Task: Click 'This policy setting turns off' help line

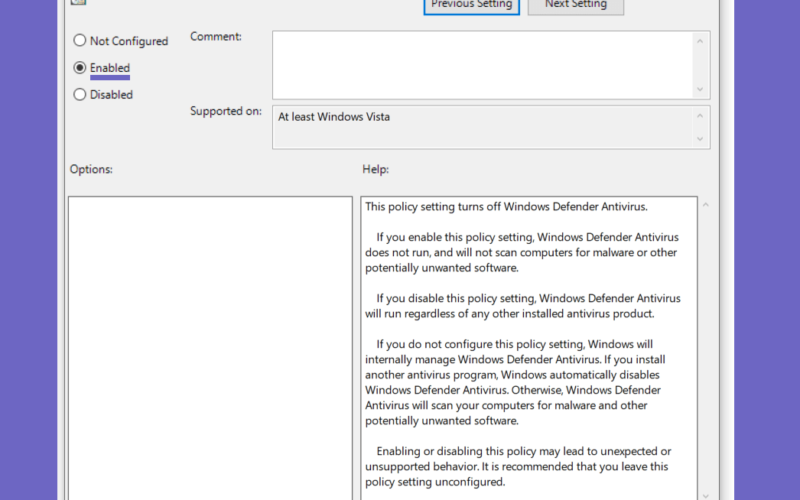Action: (506, 207)
